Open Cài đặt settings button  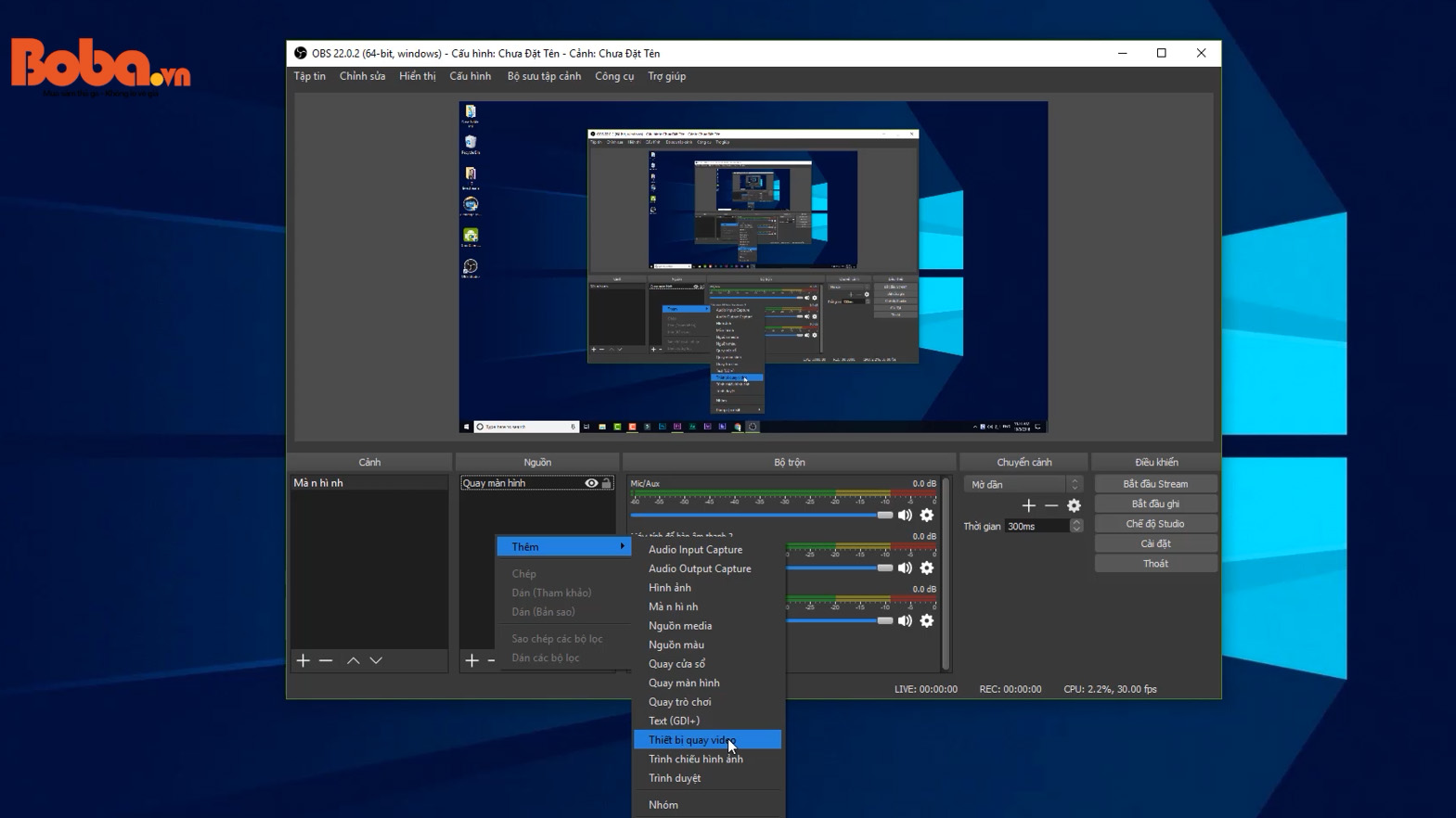coord(1155,543)
